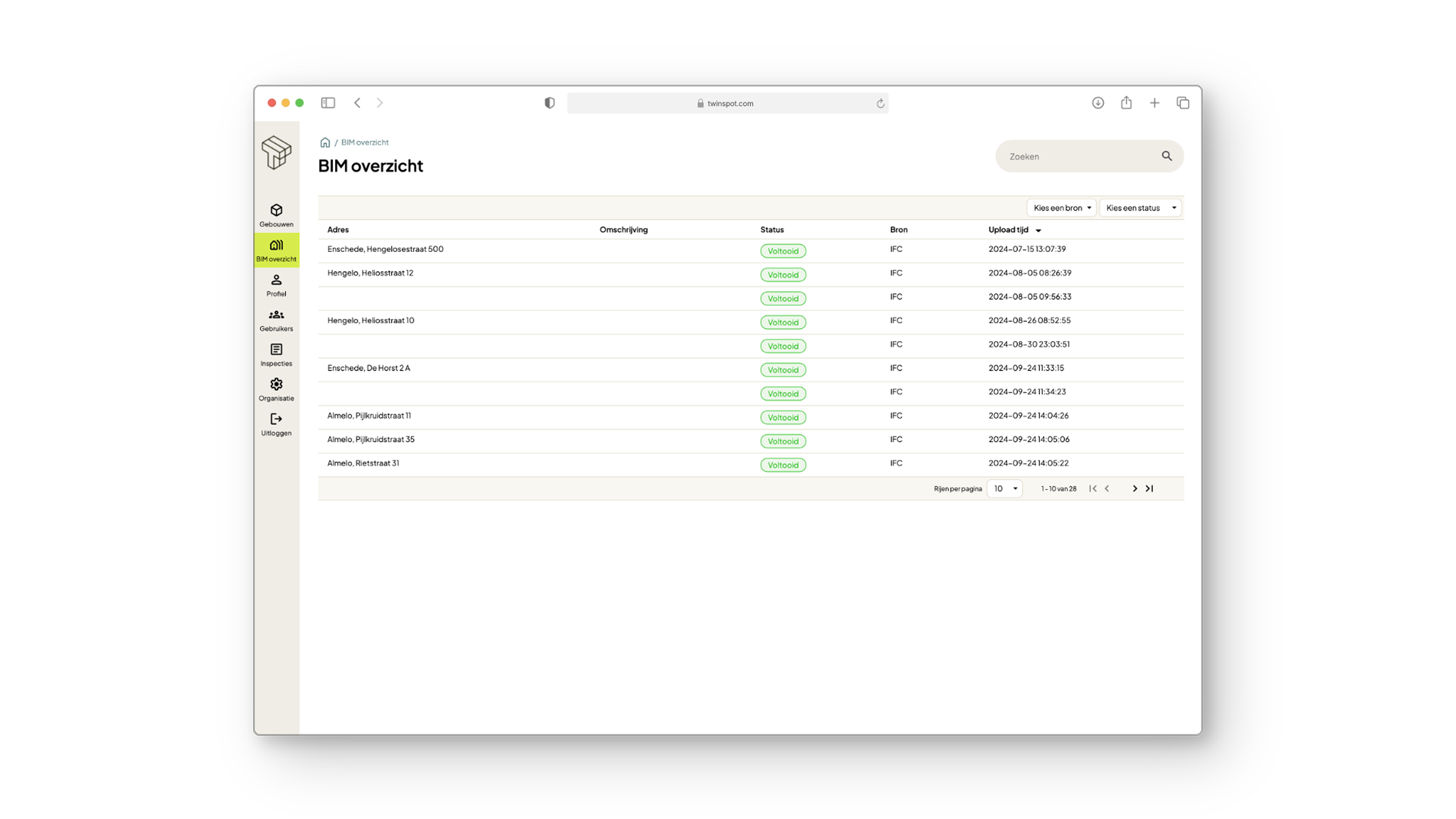This screenshot has width=1456, height=819.
Task: Open the Kies een status dropdown
Action: (1140, 208)
